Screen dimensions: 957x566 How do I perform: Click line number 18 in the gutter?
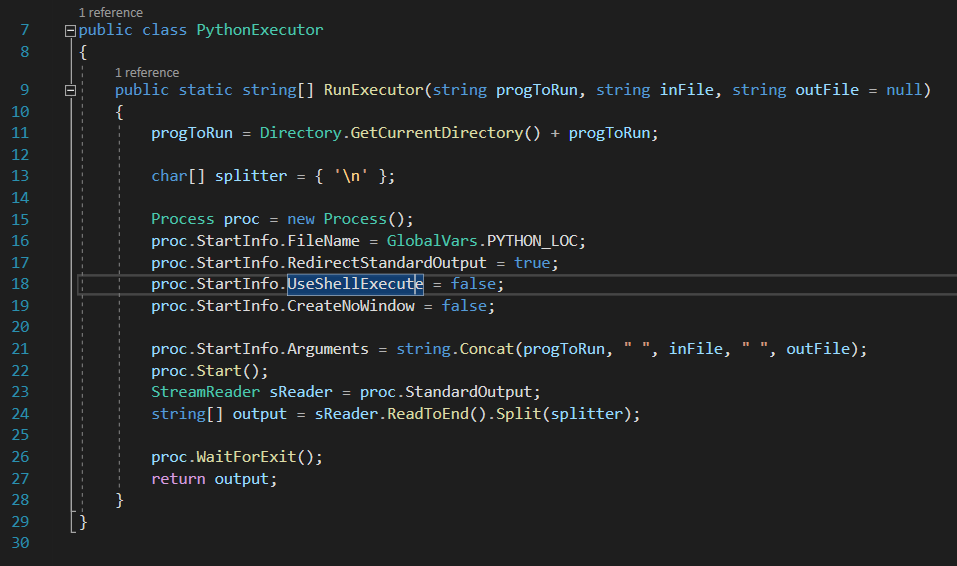click(20, 284)
